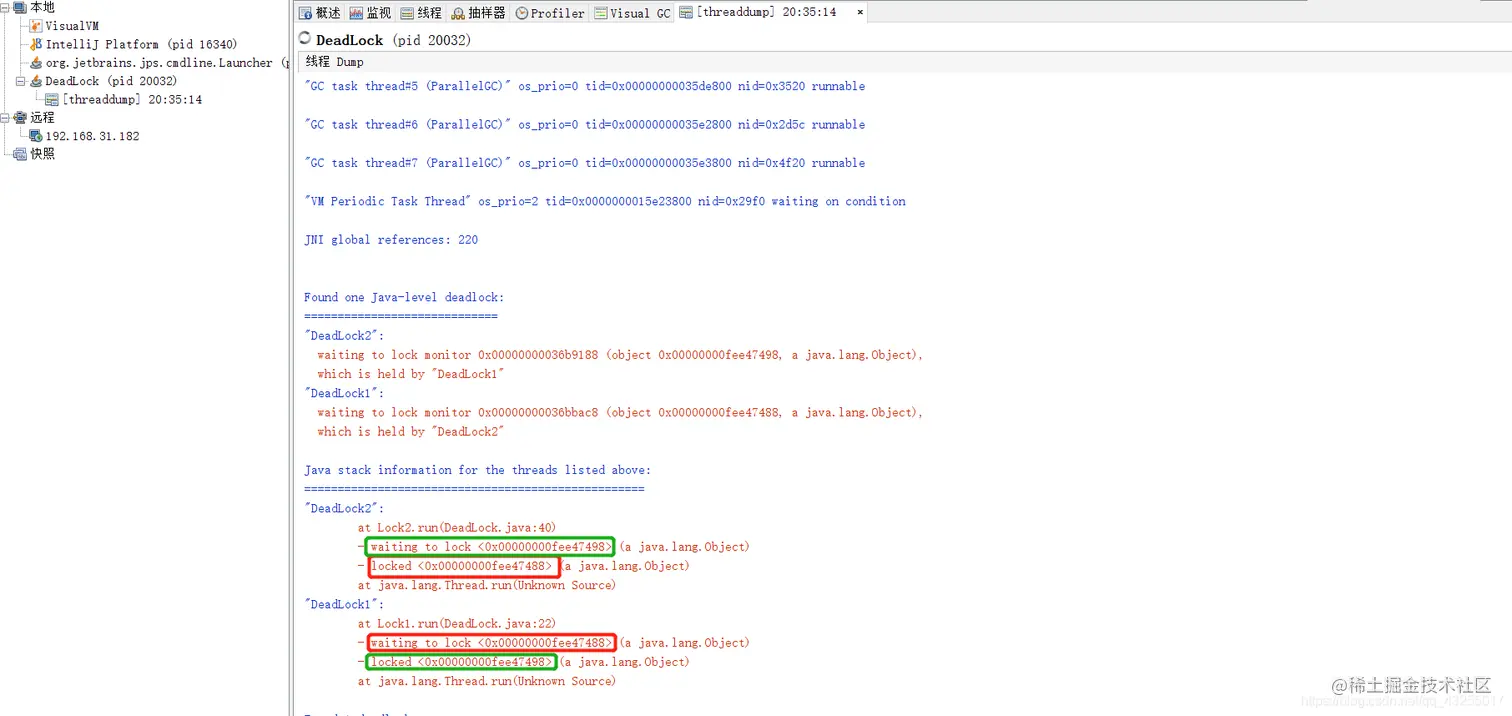Click the last java.lang.Thread.run(Unknown Source) line
Image resolution: width=1512 pixels, height=716 pixels.
pyautogui.click(x=487, y=681)
